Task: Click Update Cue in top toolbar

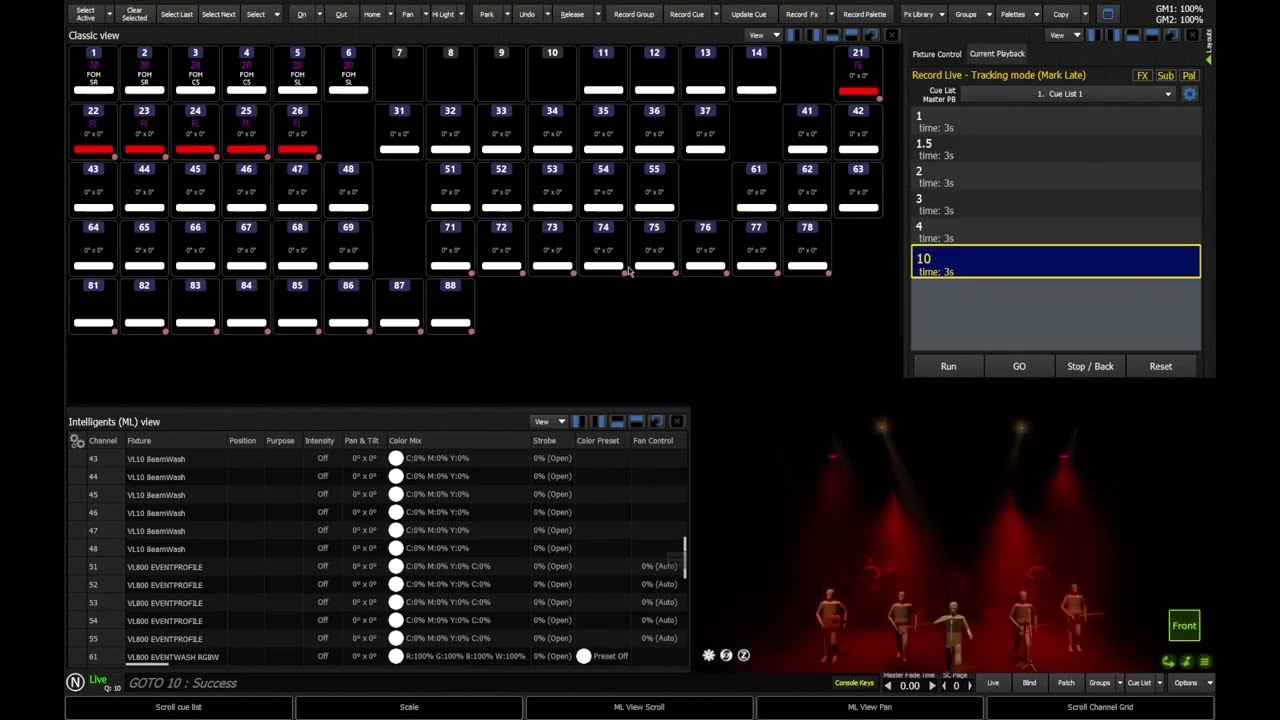Action: 748,14
